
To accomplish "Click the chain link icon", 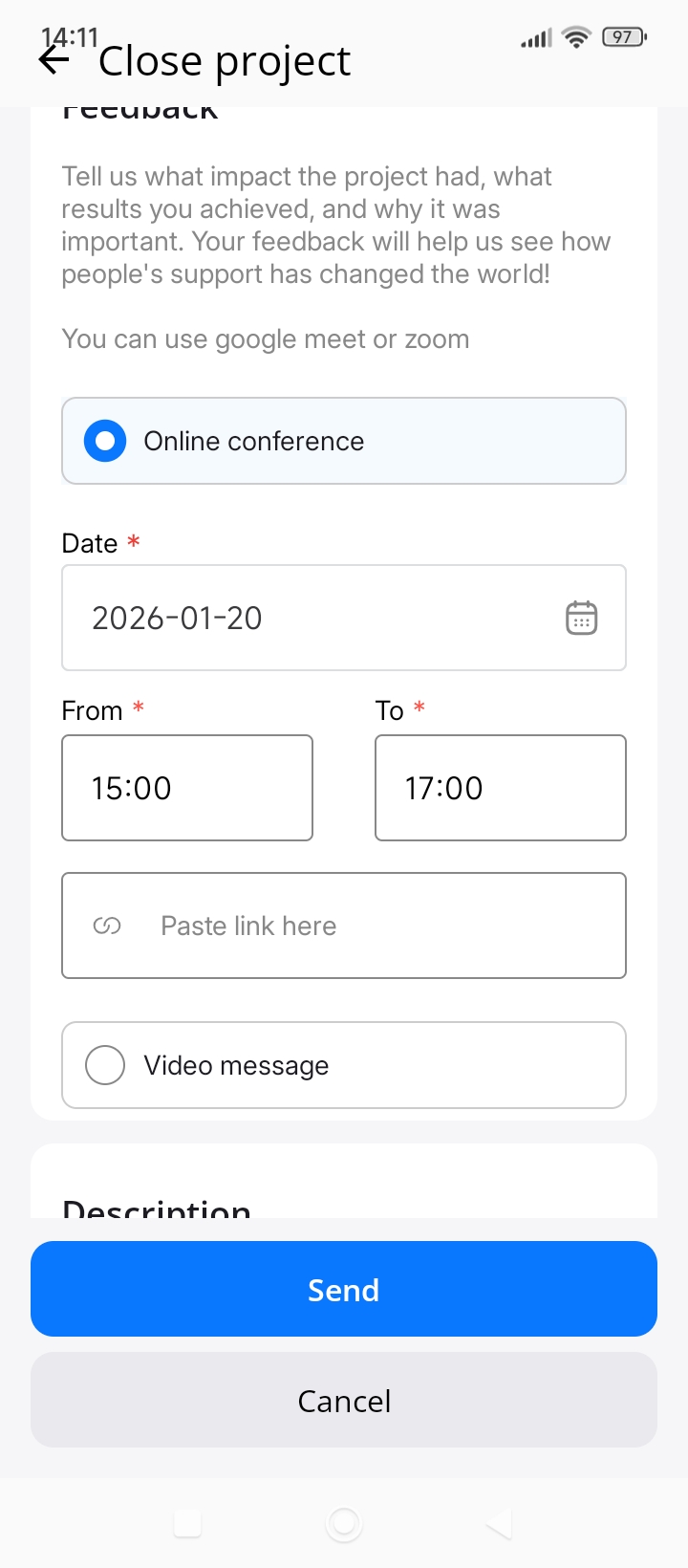I will 107,926.
